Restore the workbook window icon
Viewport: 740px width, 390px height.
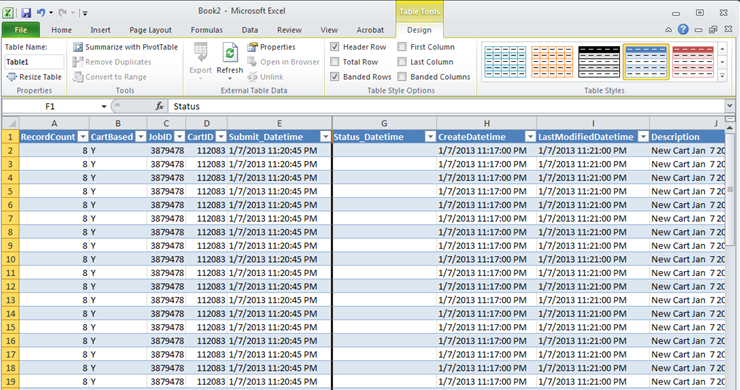click(x=713, y=29)
